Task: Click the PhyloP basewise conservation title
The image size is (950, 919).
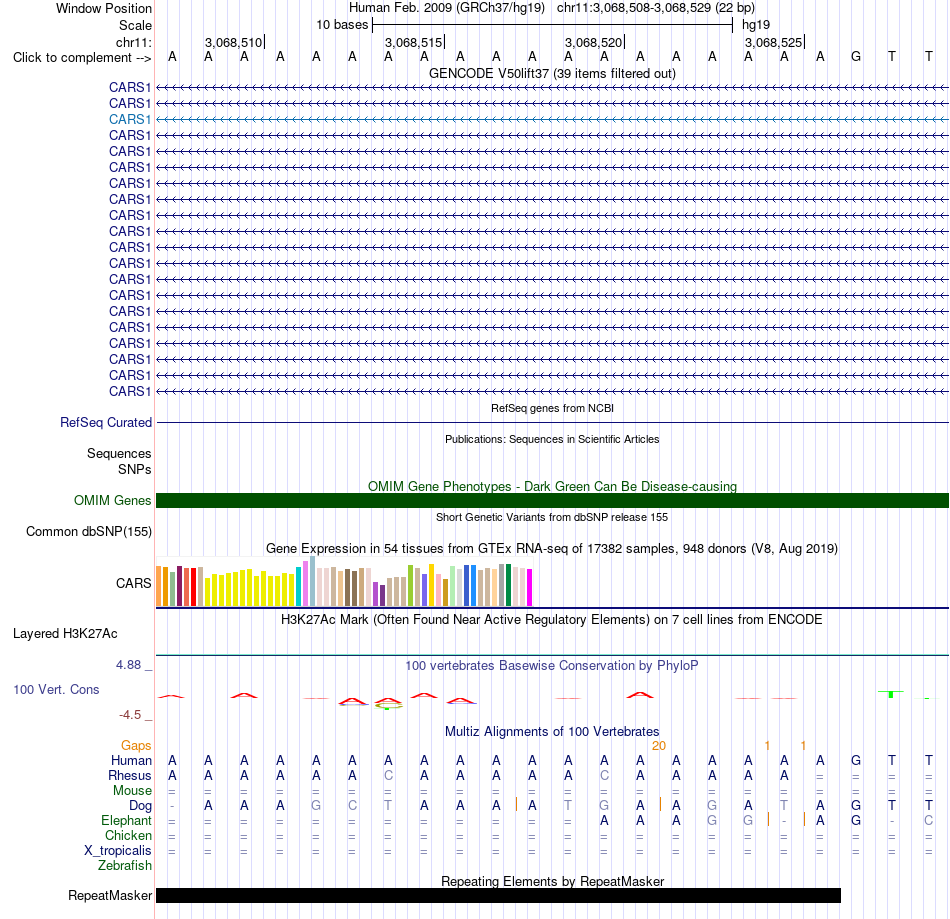Action: click(x=552, y=665)
